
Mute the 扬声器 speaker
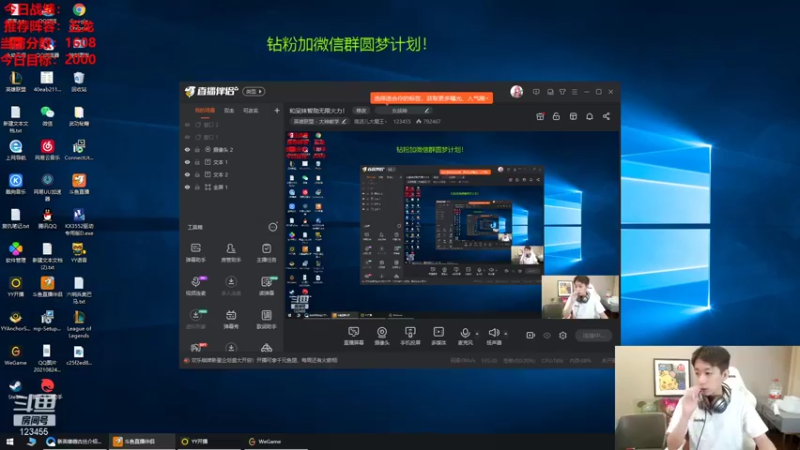pyautogui.click(x=493, y=336)
